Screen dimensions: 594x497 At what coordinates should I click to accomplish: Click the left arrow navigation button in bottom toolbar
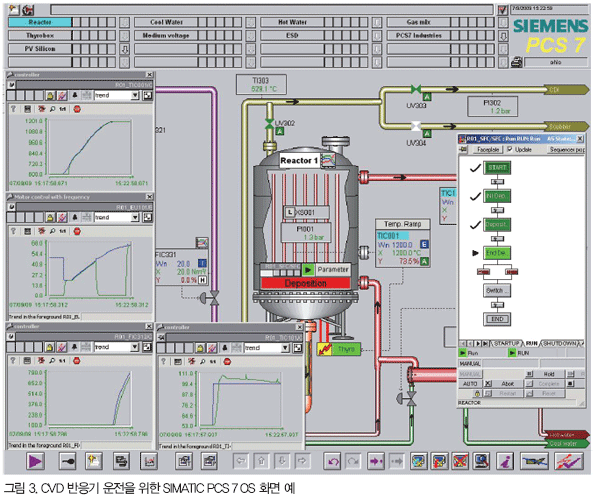[x=241, y=461]
